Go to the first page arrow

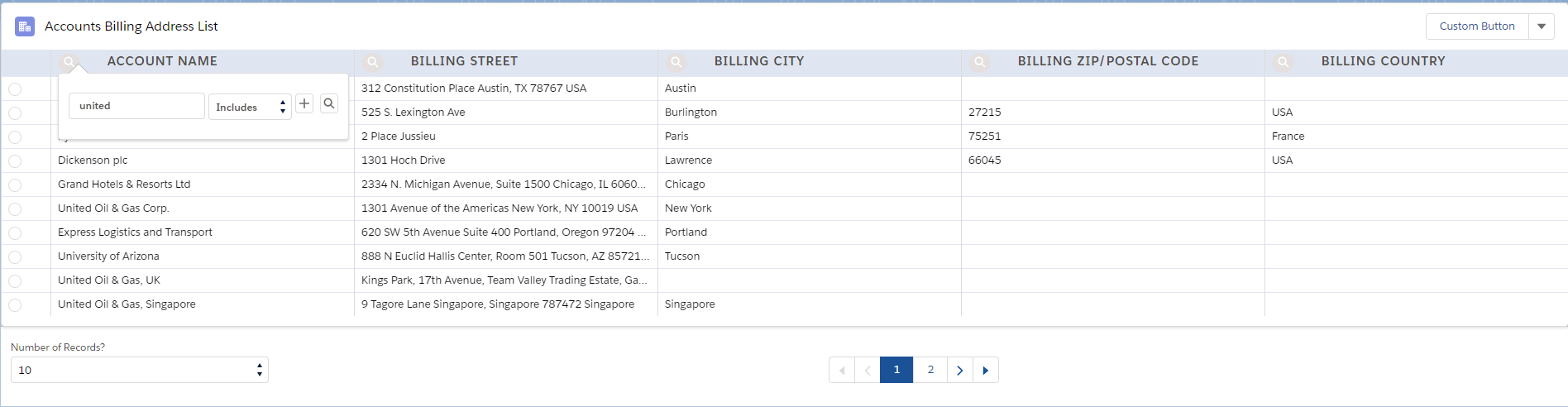[842, 370]
